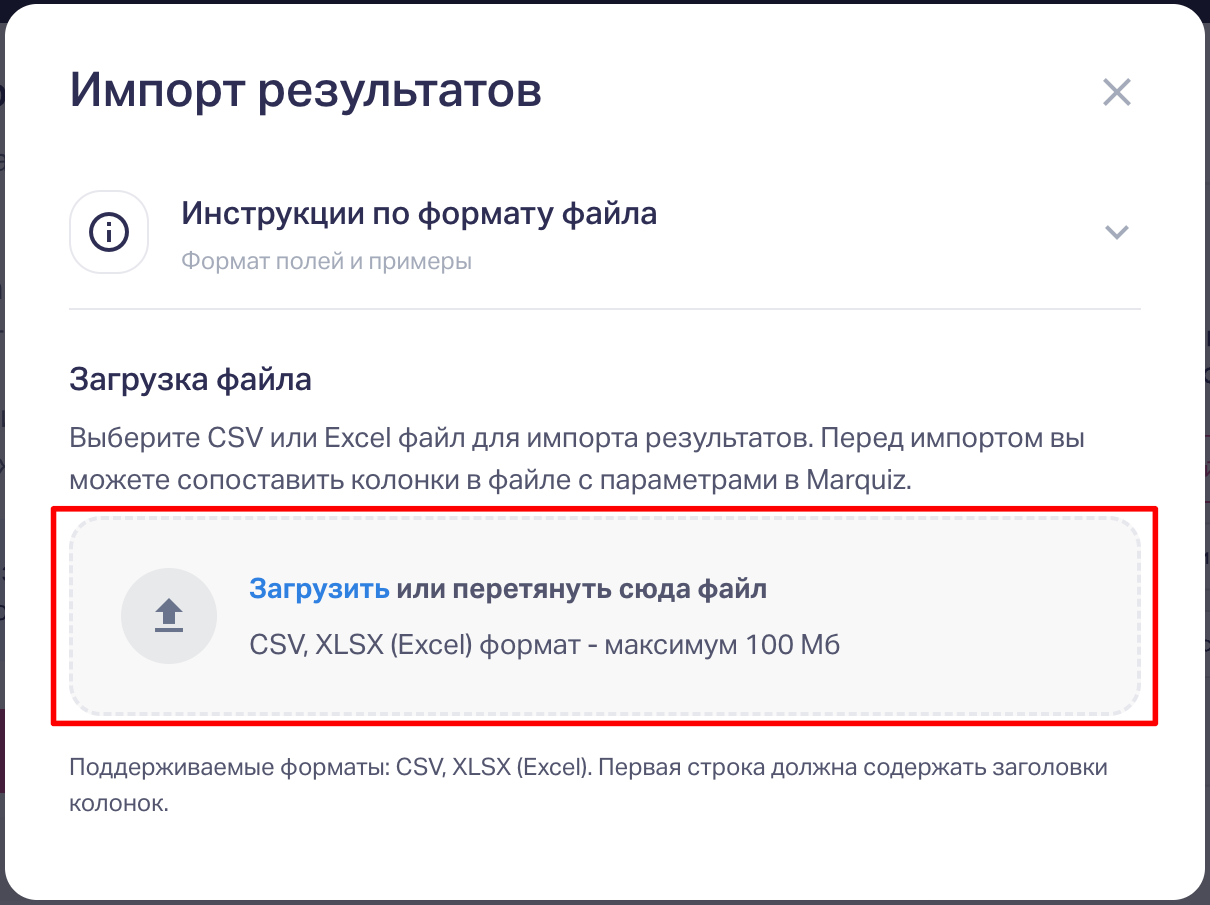Image resolution: width=1210 pixels, height=905 pixels.
Task: Click the 100 Мб maximum size text
Action: click(x=792, y=645)
